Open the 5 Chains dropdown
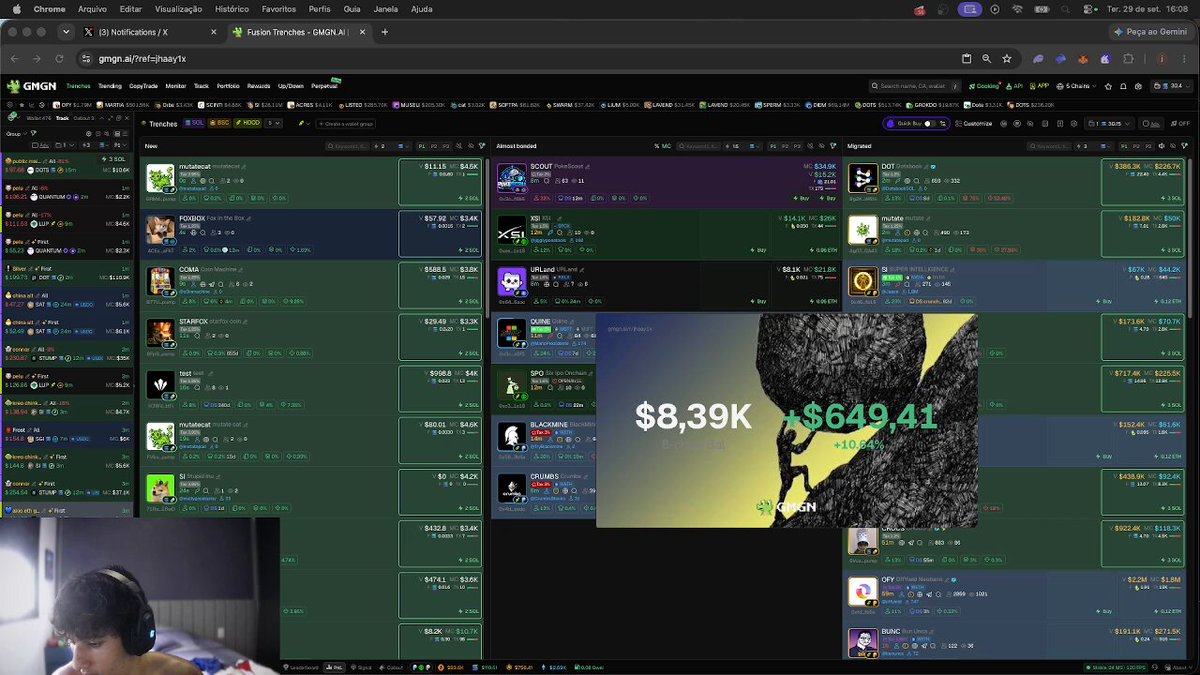 pyautogui.click(x=1076, y=86)
